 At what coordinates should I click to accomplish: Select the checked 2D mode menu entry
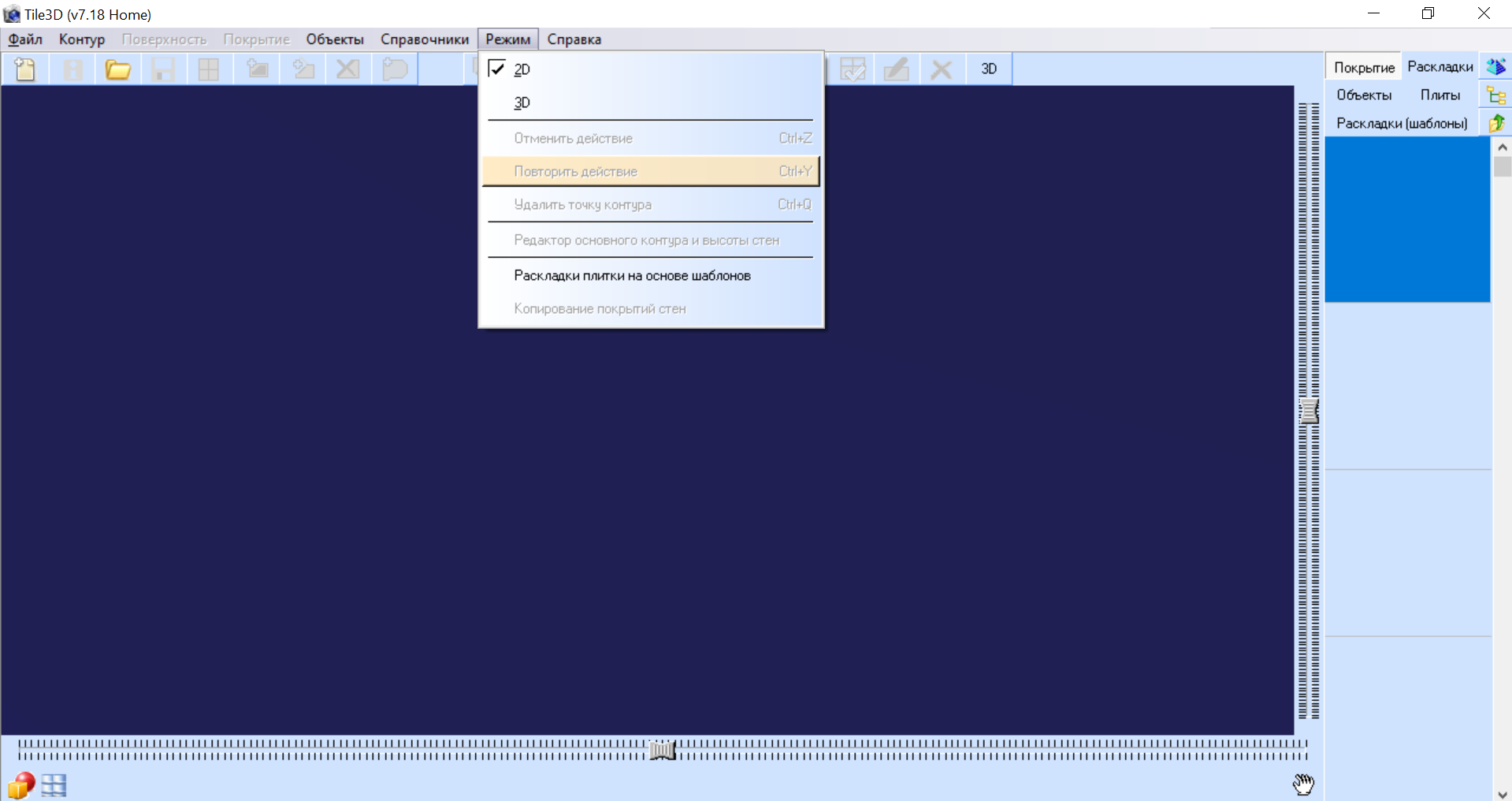(x=651, y=69)
